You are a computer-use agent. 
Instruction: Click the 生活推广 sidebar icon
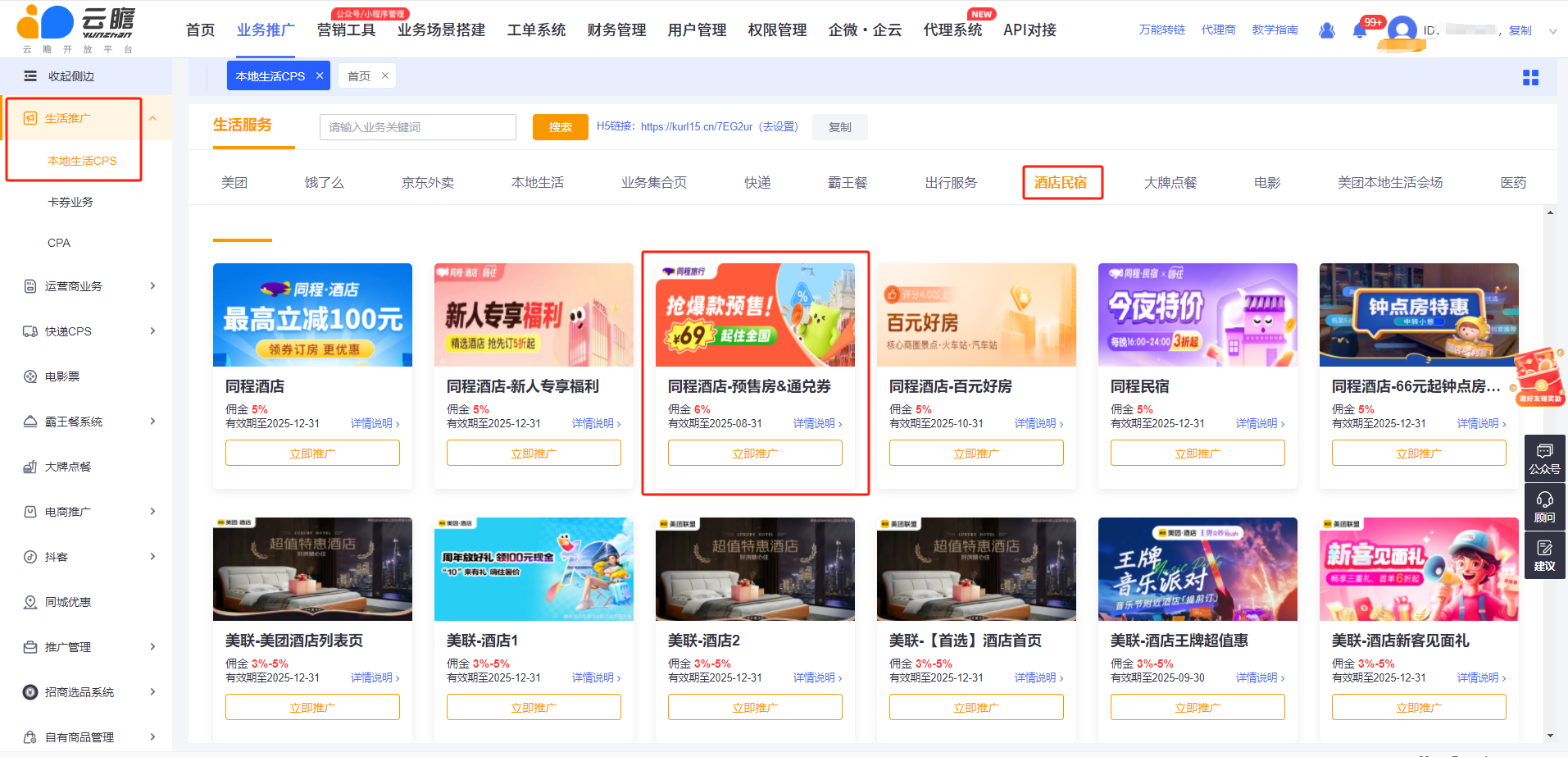coord(30,118)
